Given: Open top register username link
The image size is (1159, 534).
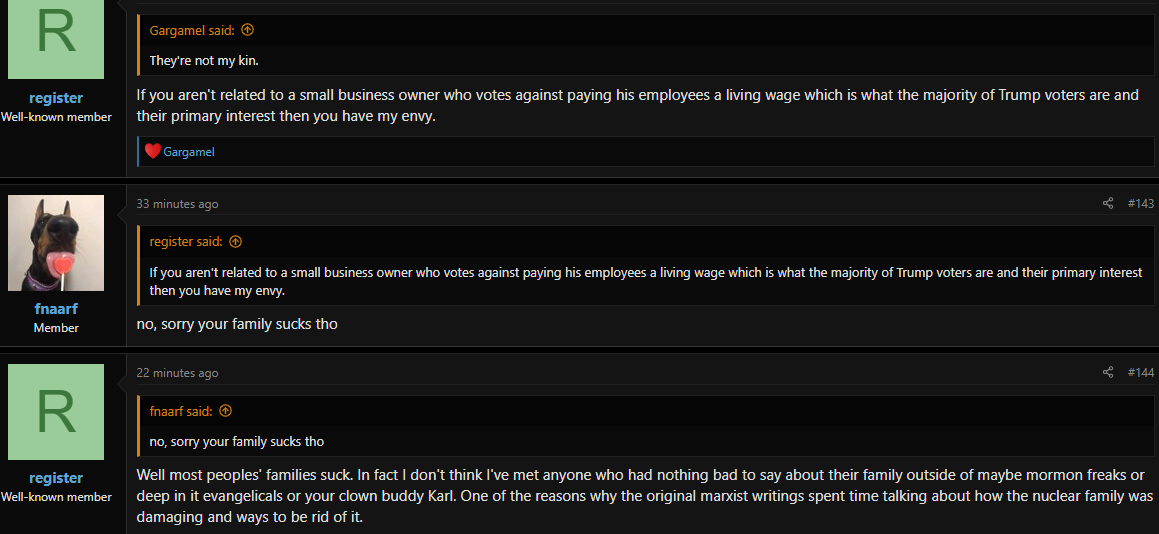Looking at the screenshot, I should point(56,98).
